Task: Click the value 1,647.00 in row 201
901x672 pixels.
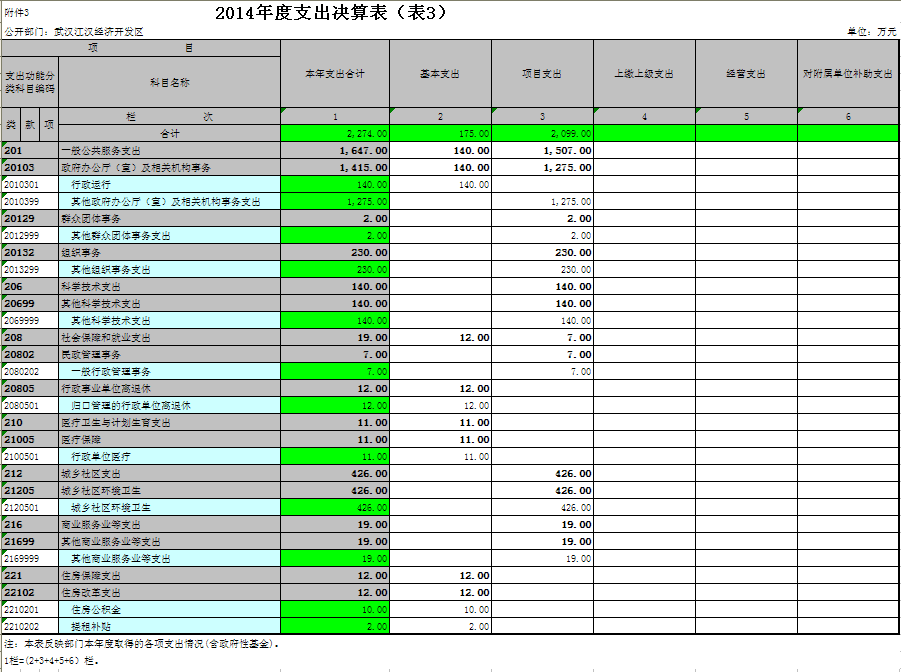Action: coord(334,150)
